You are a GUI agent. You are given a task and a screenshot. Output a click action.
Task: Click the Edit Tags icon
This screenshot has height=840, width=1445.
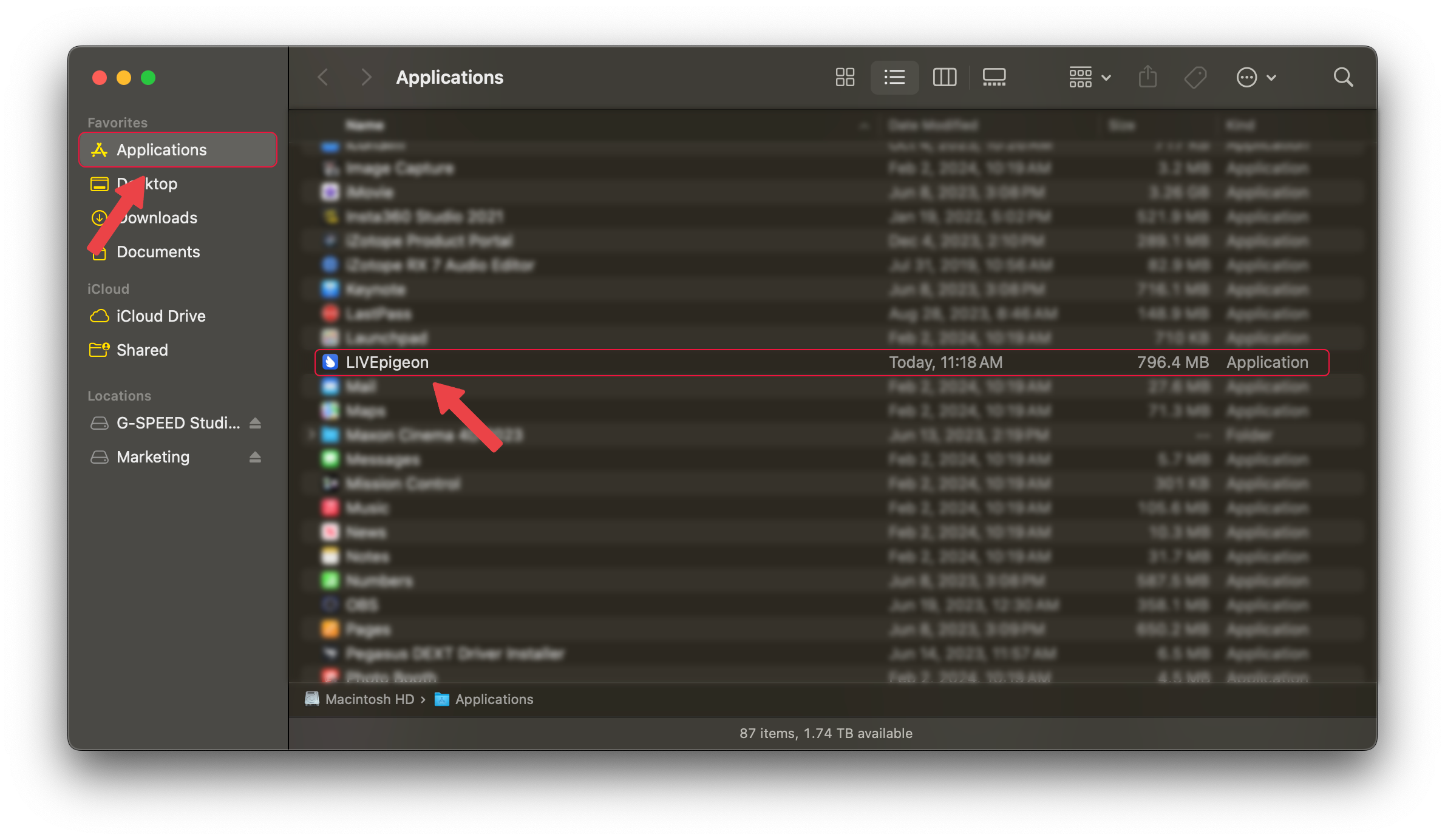click(1195, 77)
